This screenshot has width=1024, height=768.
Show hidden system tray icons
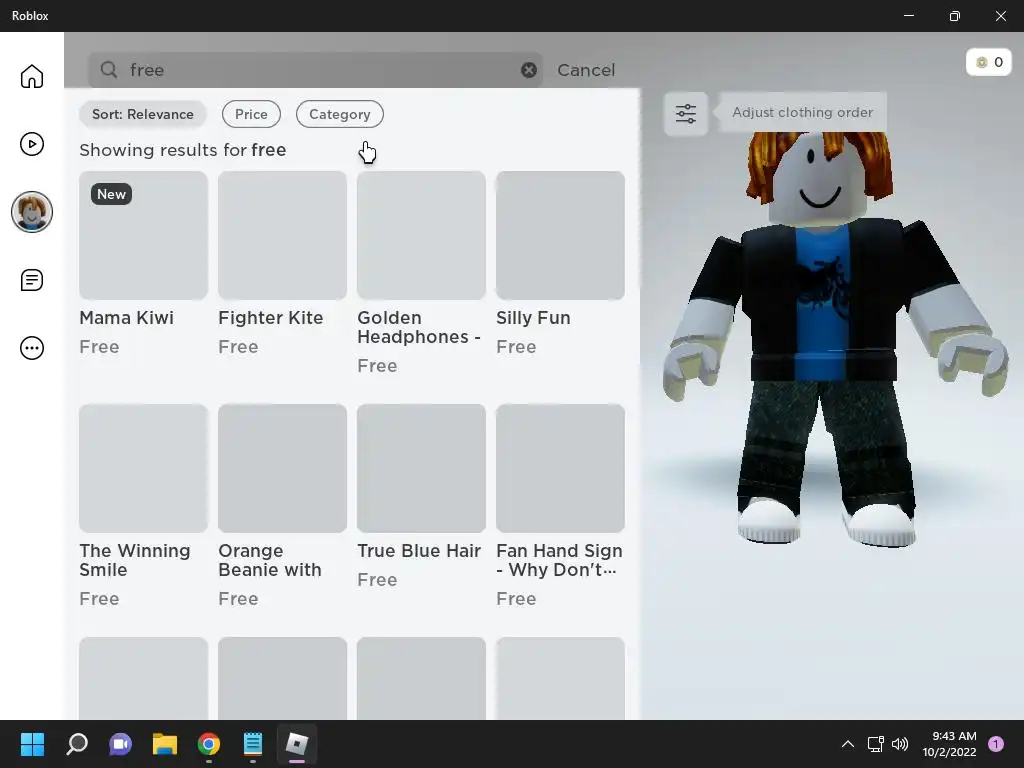848,744
